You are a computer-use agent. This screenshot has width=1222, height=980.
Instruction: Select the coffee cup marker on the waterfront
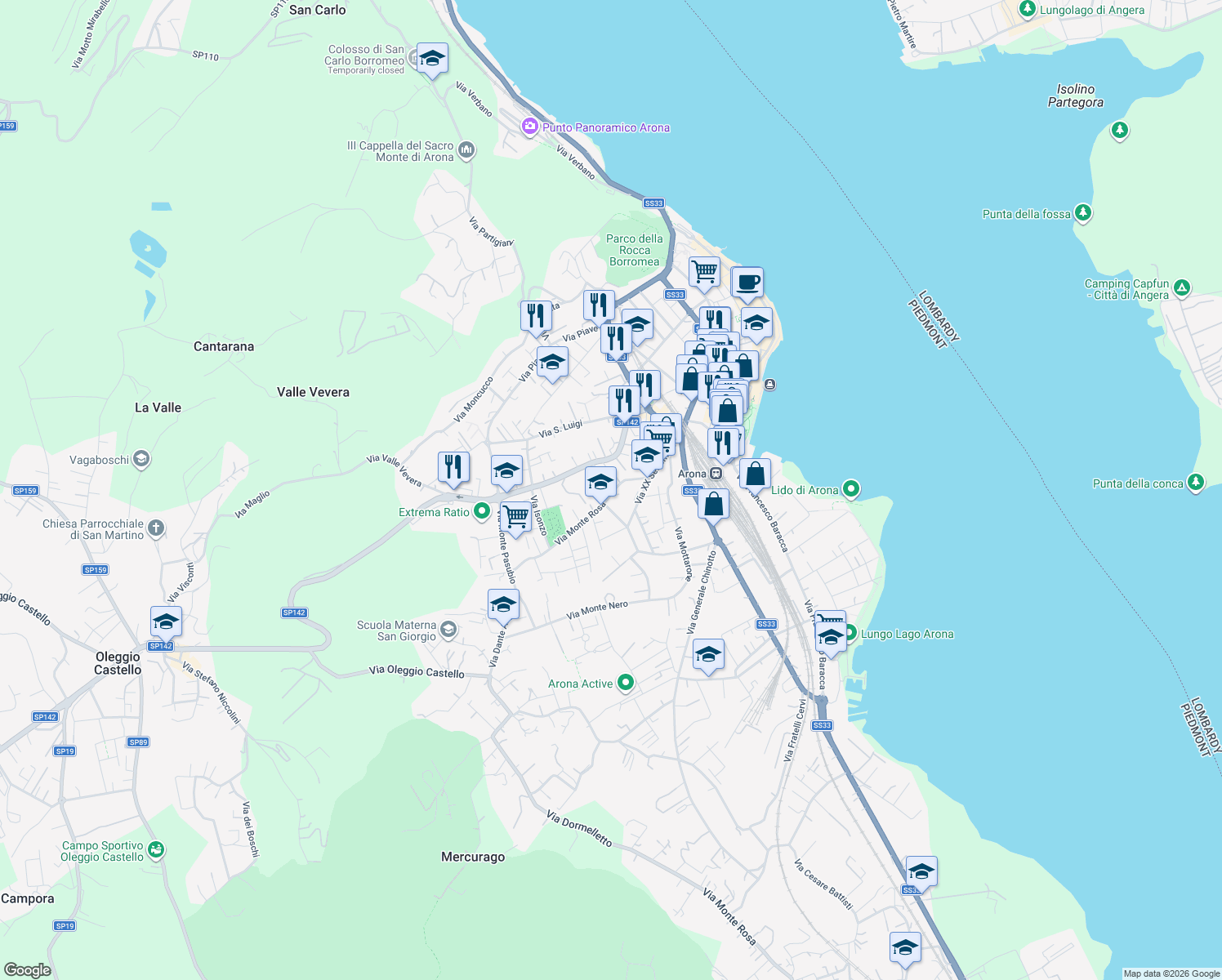click(x=746, y=283)
